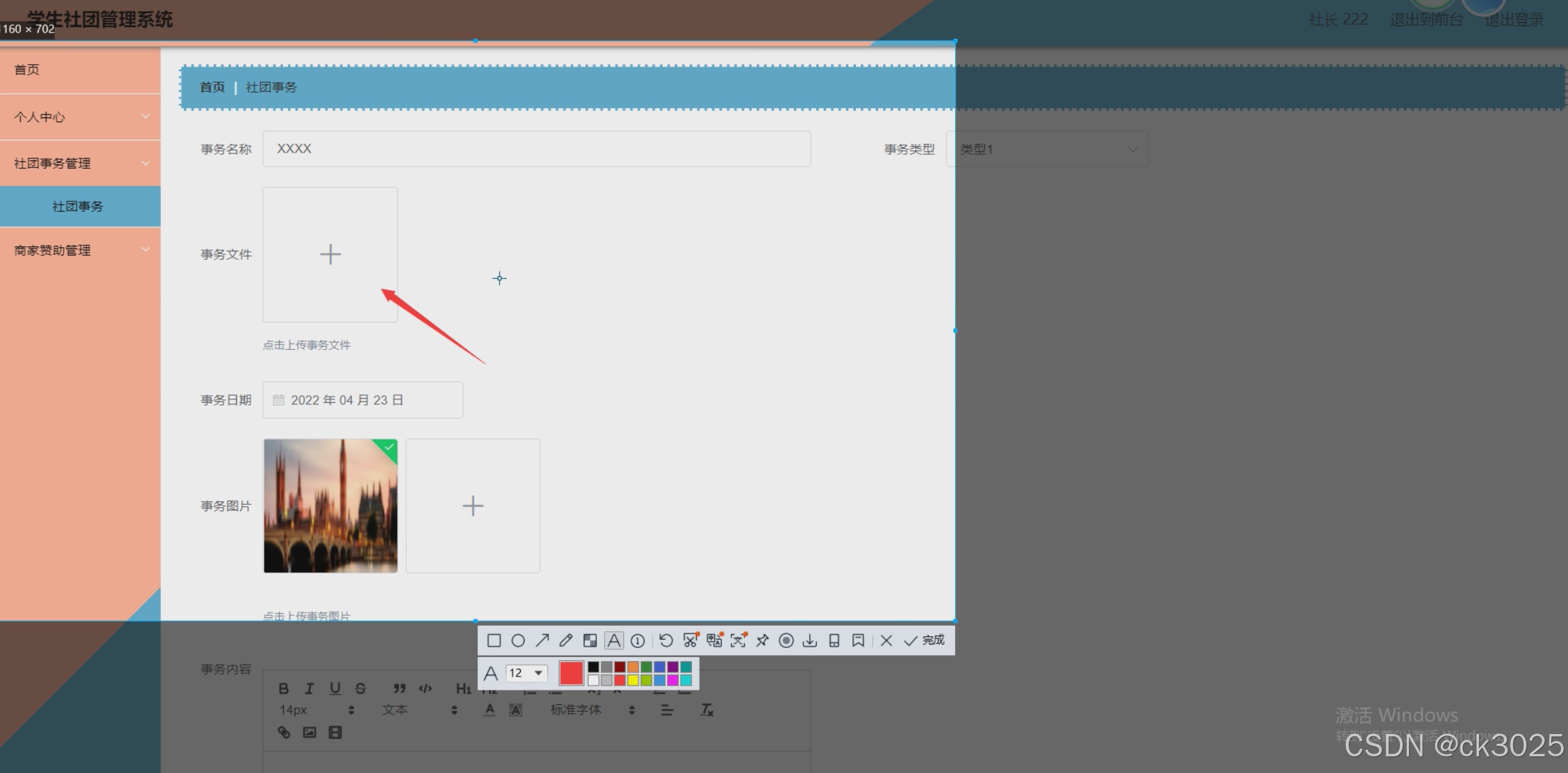Cancel screenshot with the X button
The height and width of the screenshot is (773, 1568).
886,640
